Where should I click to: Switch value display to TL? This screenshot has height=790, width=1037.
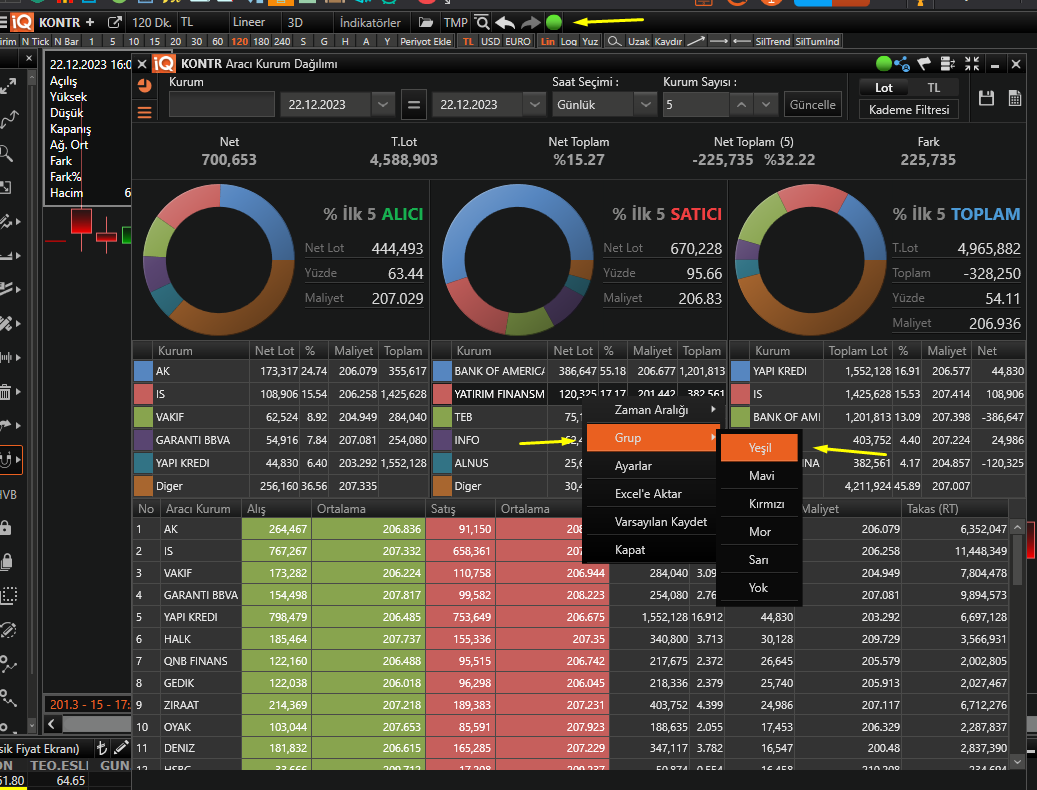coord(933,88)
